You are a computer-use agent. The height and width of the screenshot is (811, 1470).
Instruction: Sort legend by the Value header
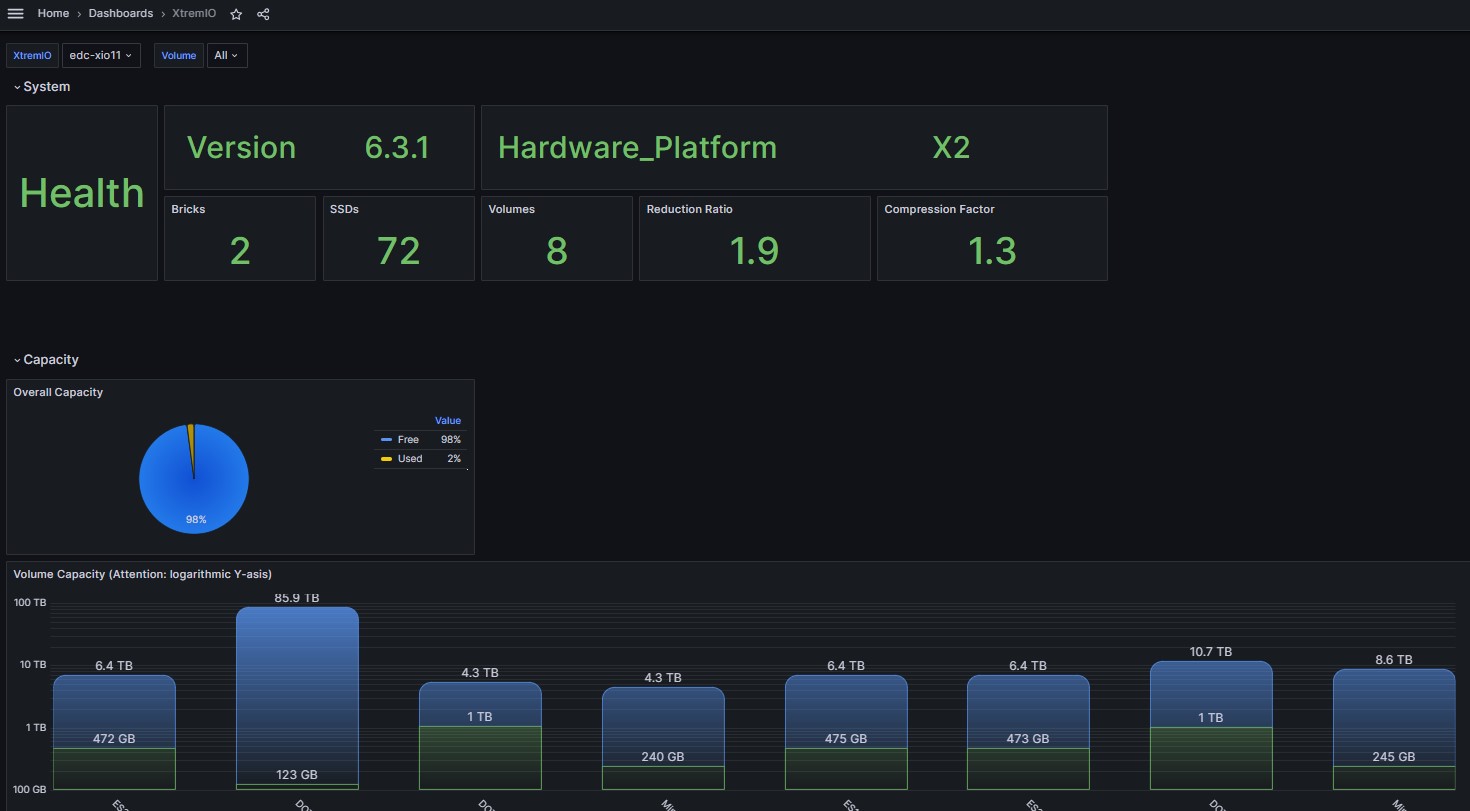click(448, 421)
